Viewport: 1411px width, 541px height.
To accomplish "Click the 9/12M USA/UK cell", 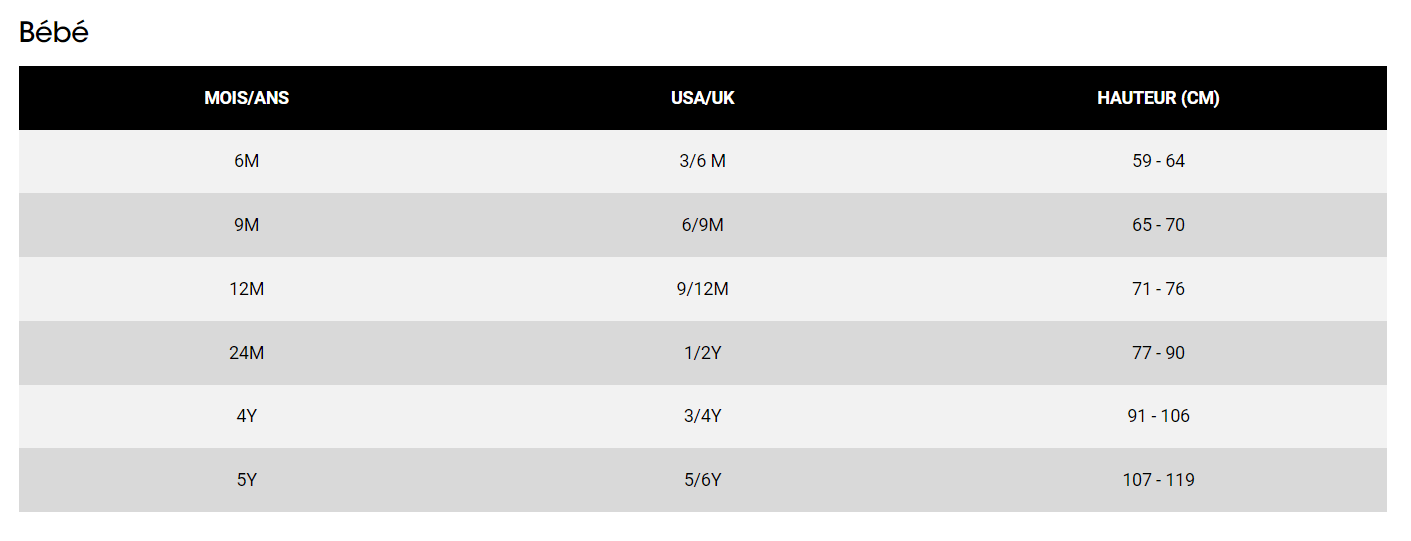I will [x=702, y=289].
